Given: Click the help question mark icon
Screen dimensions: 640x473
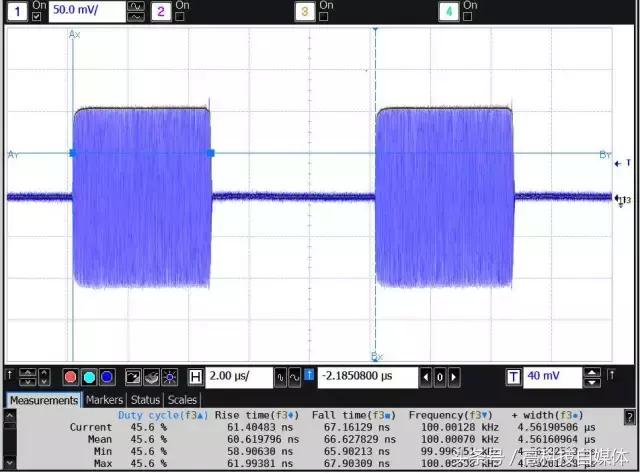Looking at the screenshot, I should click(x=629, y=417).
